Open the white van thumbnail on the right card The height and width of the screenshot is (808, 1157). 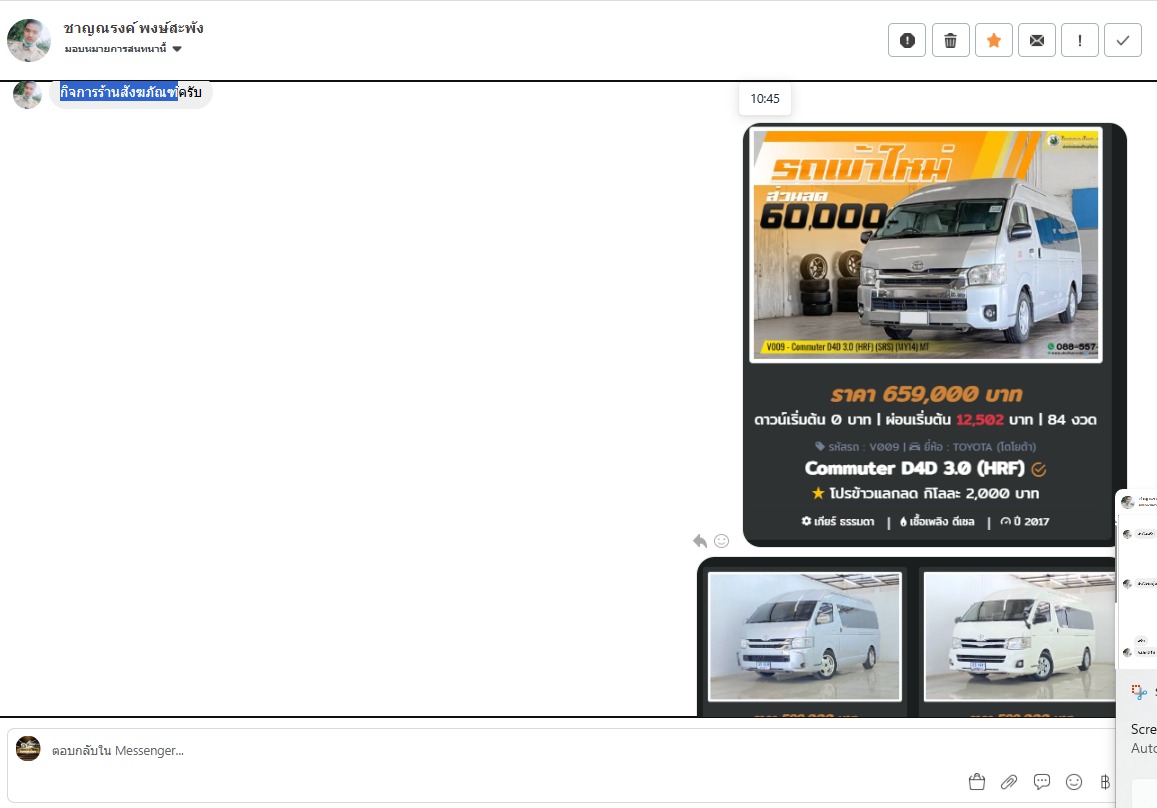point(1019,636)
